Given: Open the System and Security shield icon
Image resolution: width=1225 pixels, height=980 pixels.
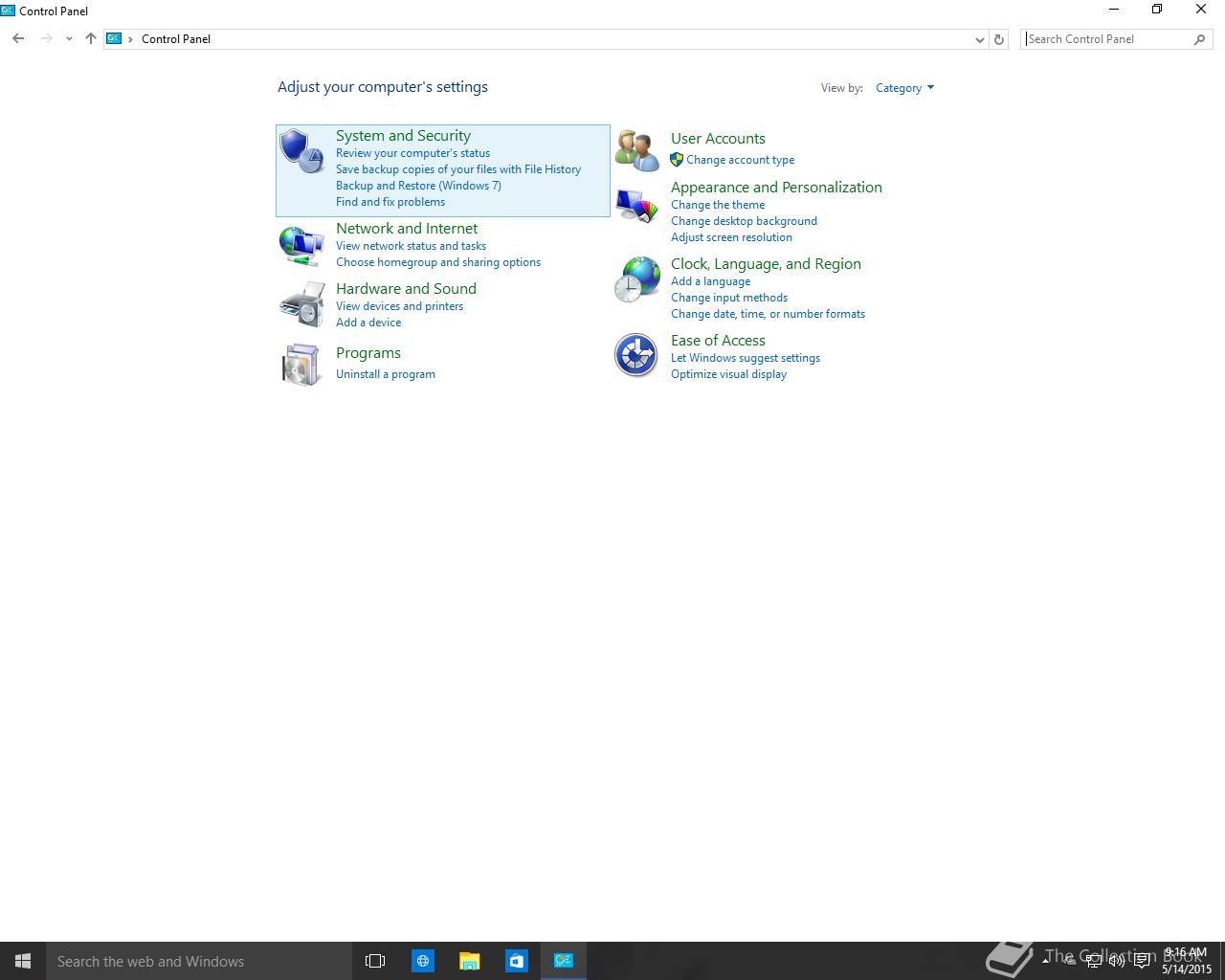Looking at the screenshot, I should click(x=301, y=151).
